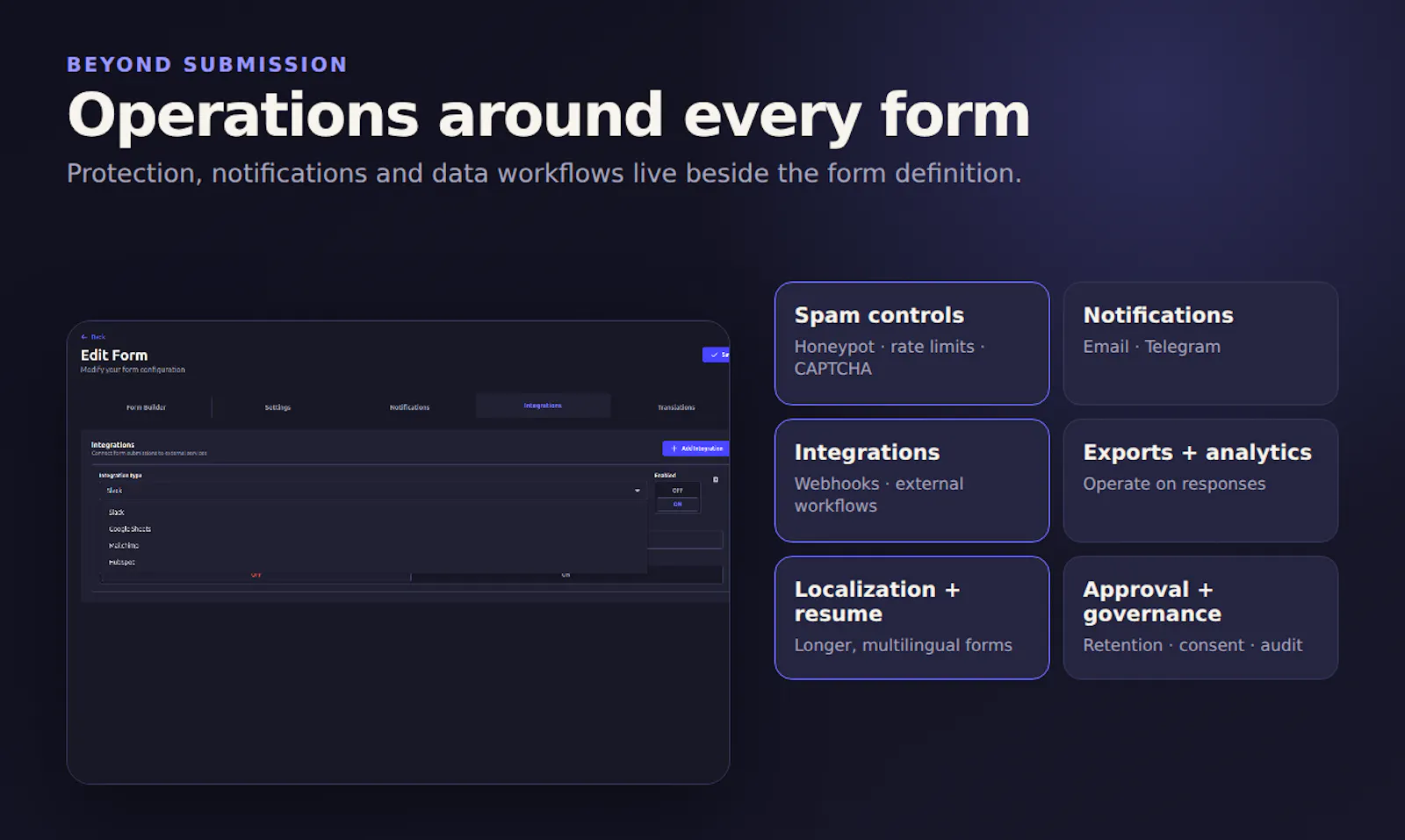Collapse the Integration type dropdown arrow
Screen dimensions: 1405x840
tap(638, 491)
